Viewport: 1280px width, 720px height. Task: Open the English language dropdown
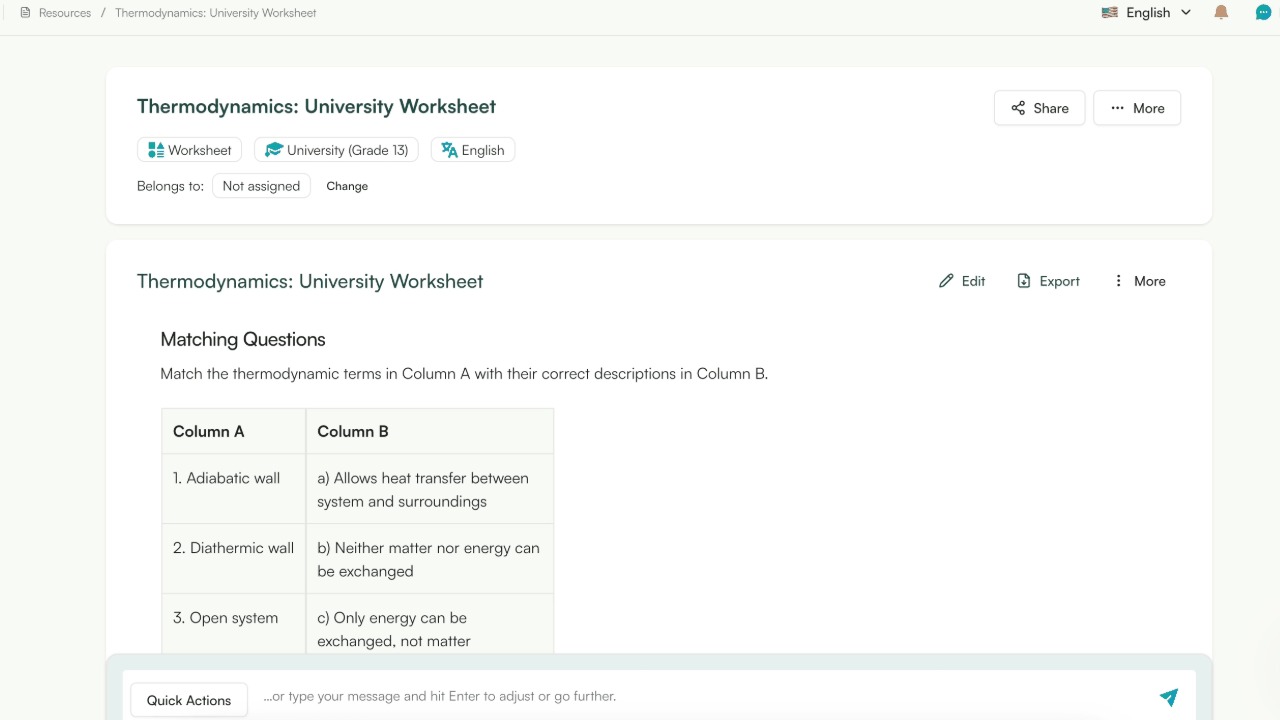tap(1146, 12)
